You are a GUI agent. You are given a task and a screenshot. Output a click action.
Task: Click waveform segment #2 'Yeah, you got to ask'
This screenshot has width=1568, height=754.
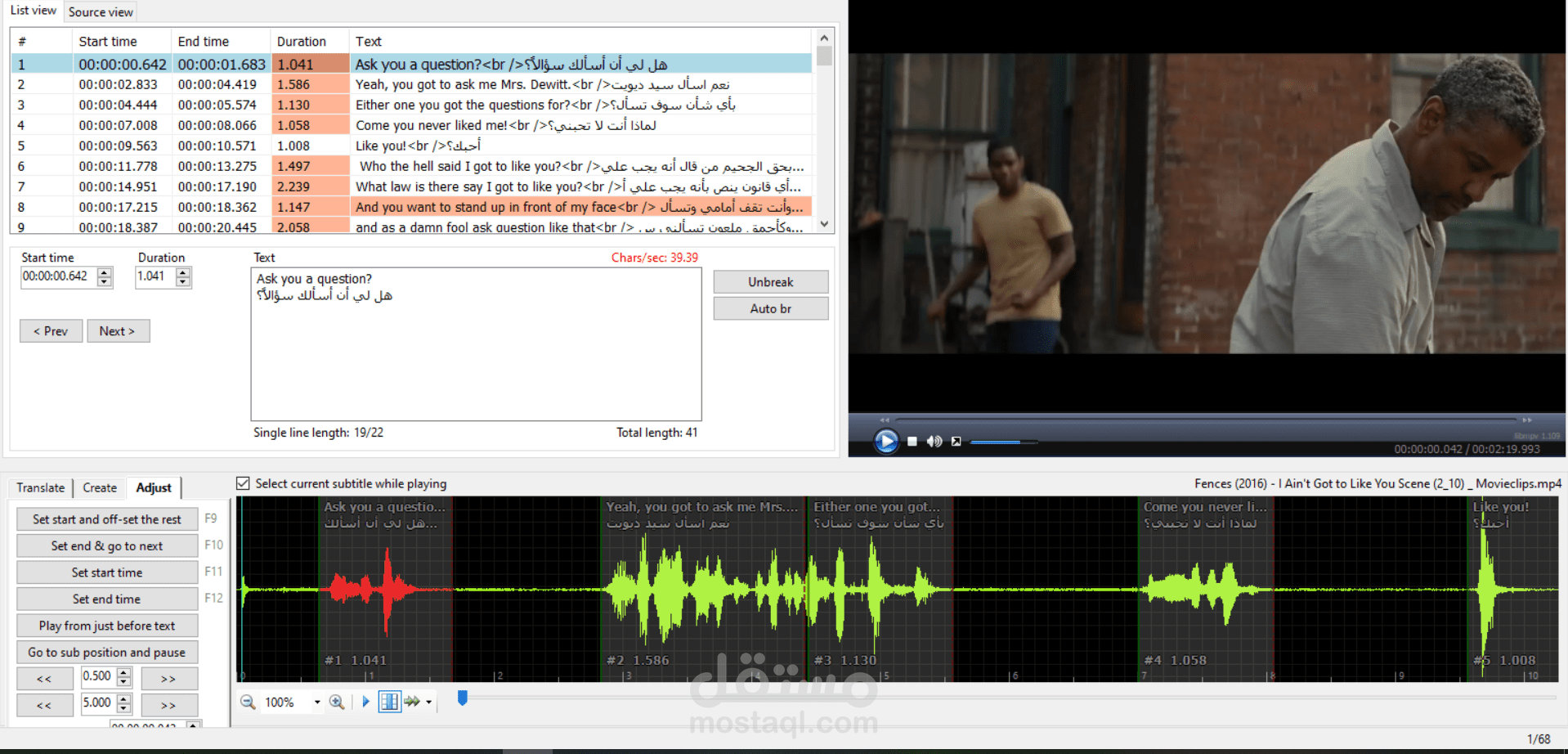click(x=704, y=589)
